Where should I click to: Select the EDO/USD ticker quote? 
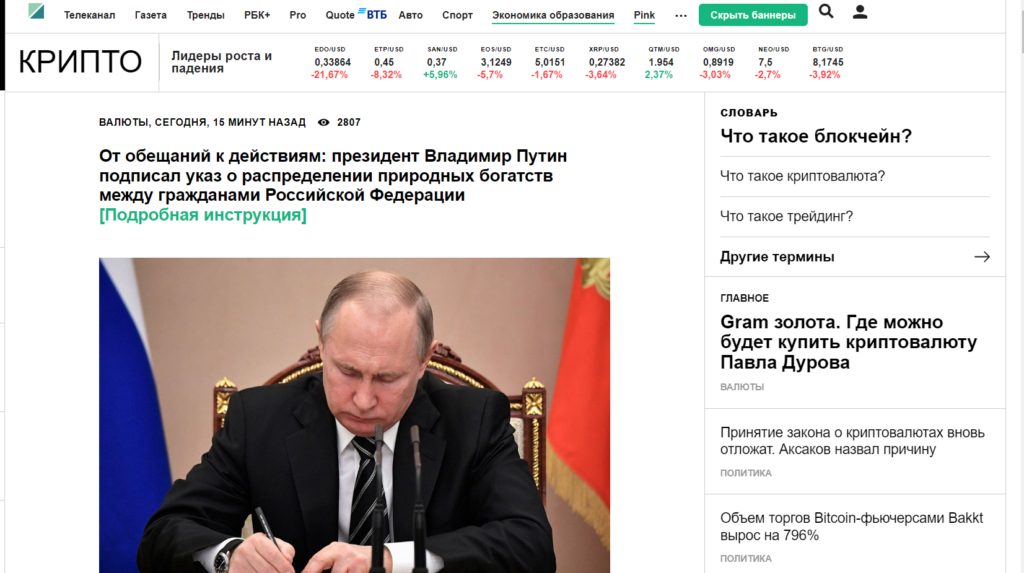(330, 63)
